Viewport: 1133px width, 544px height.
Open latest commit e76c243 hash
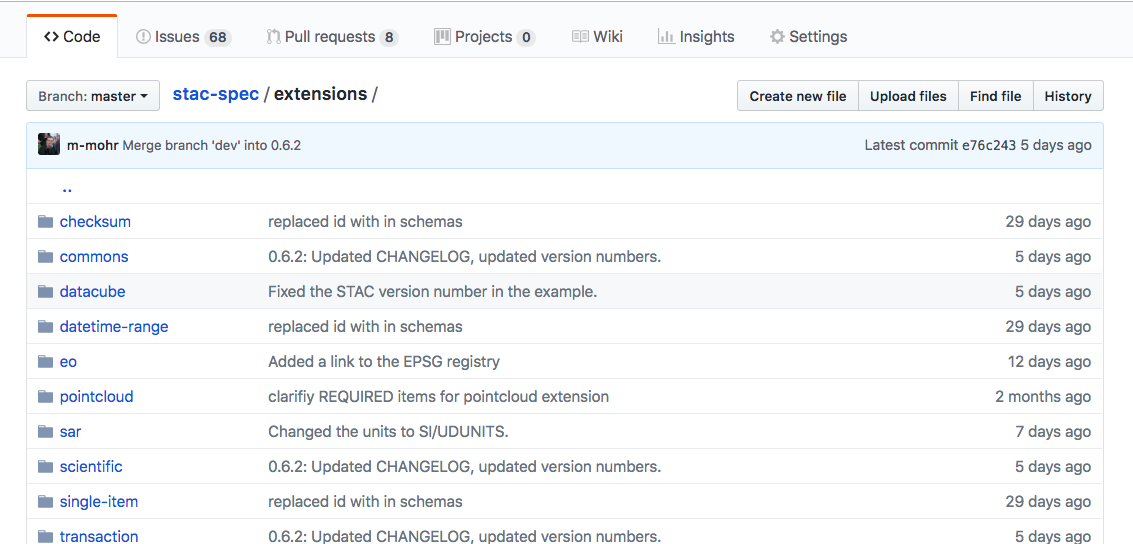pyautogui.click(x=988, y=145)
